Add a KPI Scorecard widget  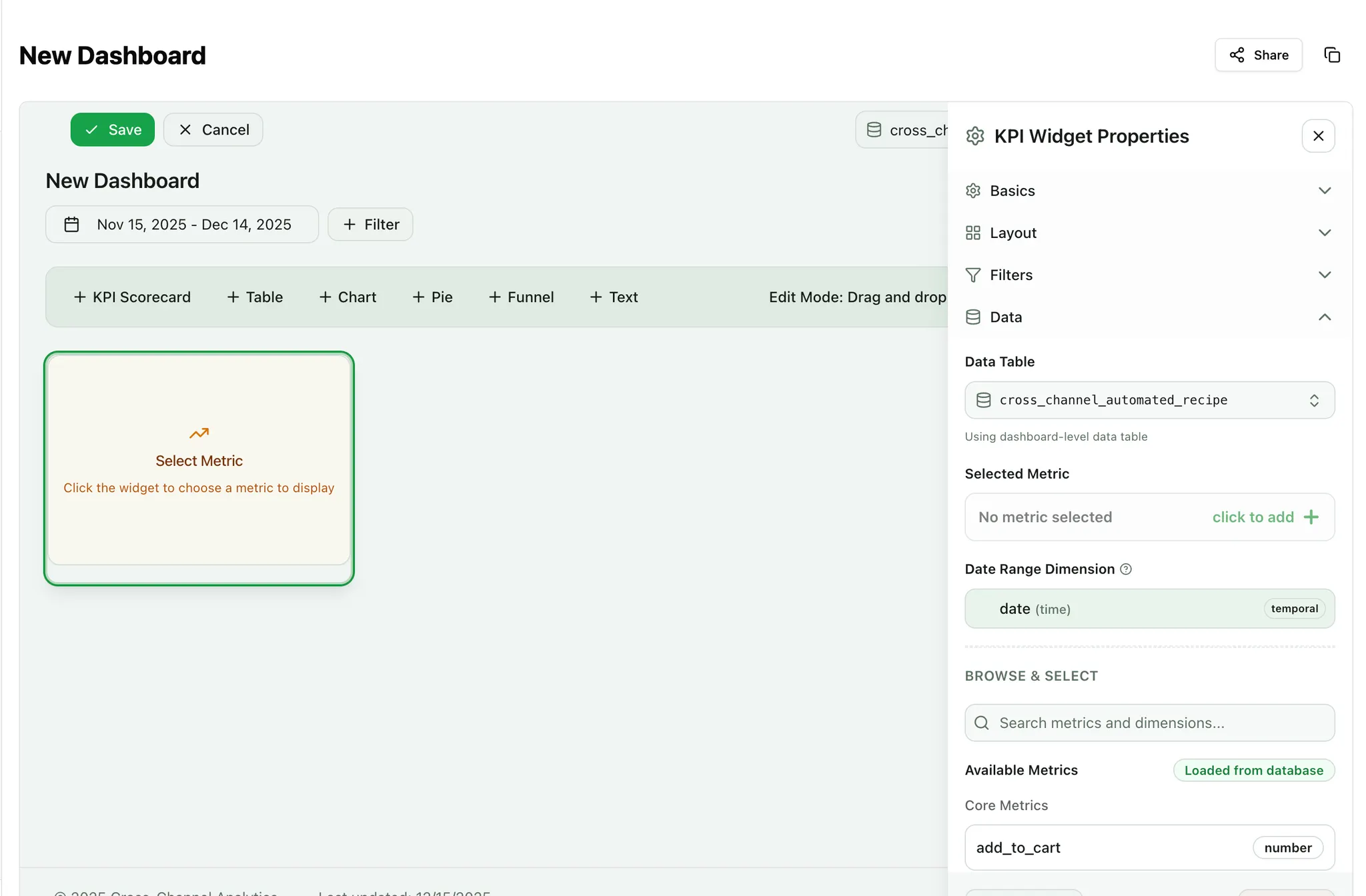coord(132,297)
